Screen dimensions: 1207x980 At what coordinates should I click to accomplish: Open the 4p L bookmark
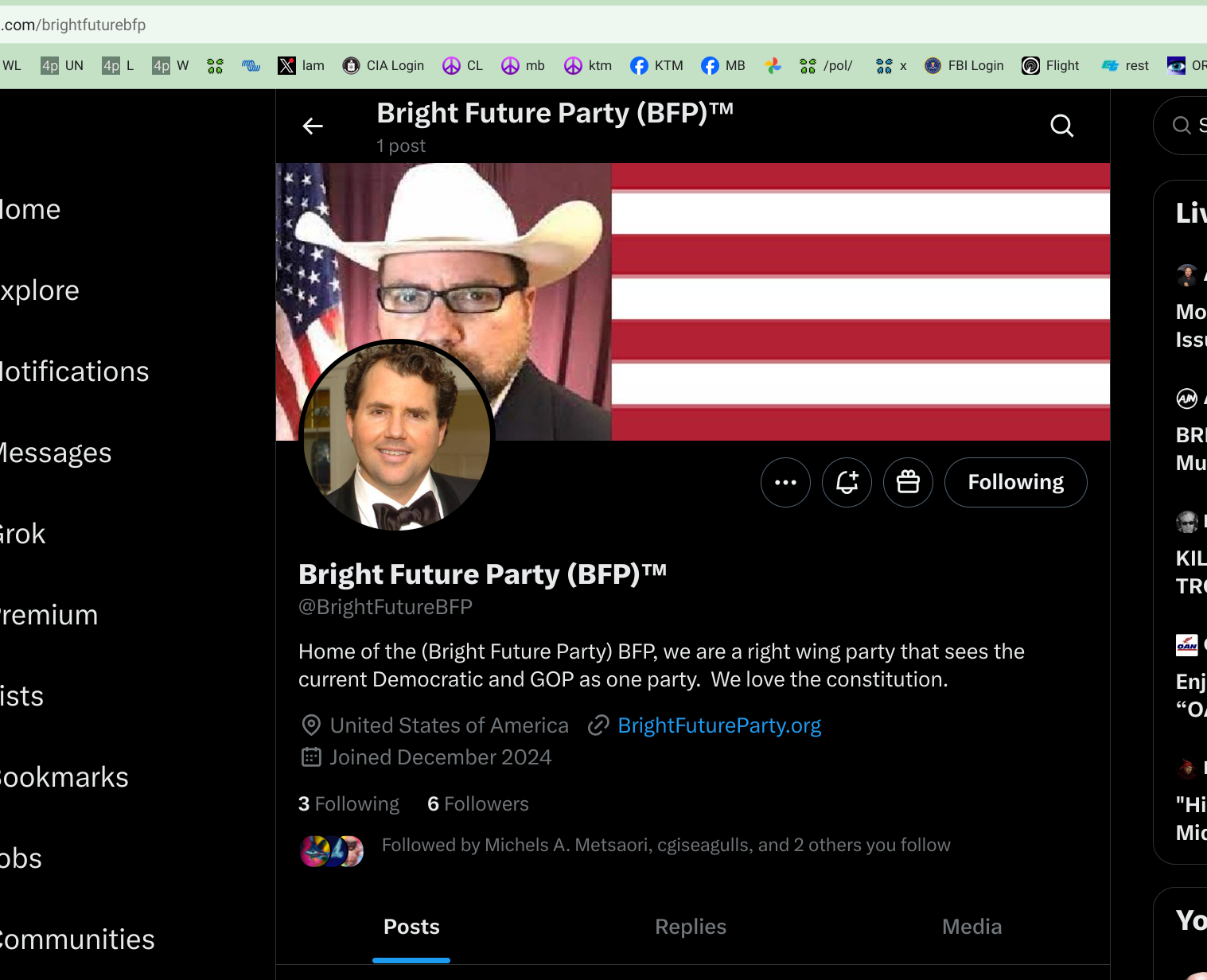118,65
